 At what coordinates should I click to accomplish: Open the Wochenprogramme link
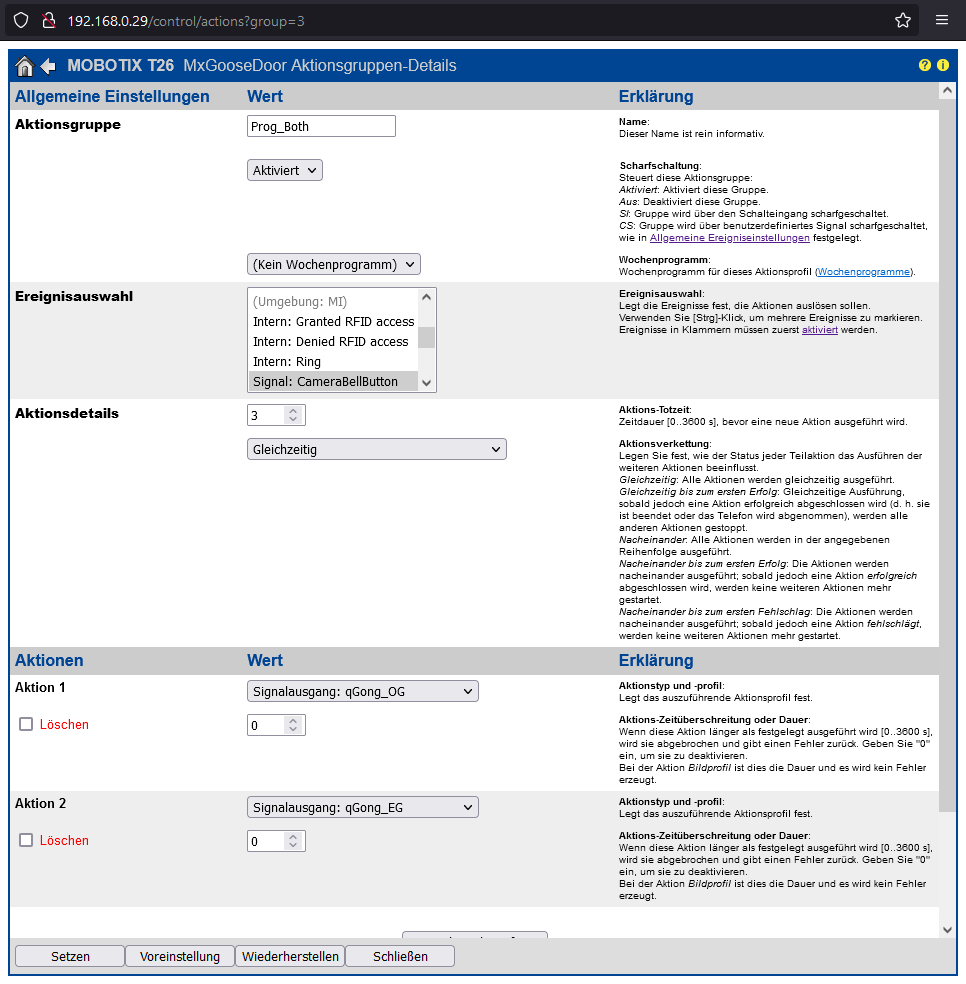click(x=864, y=272)
